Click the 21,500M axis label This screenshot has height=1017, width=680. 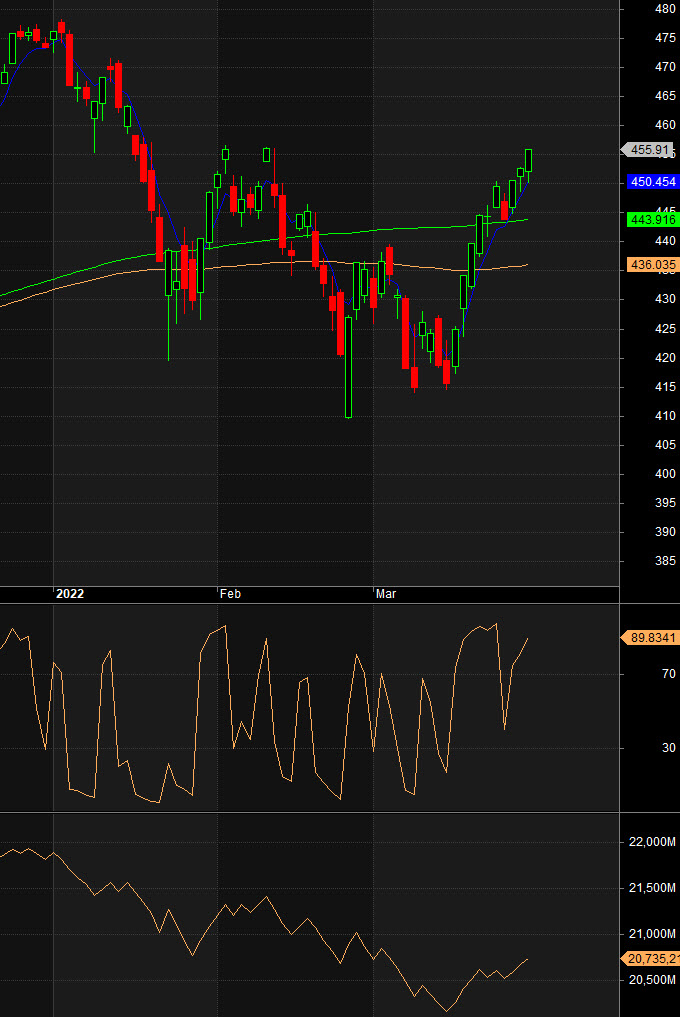pos(652,888)
